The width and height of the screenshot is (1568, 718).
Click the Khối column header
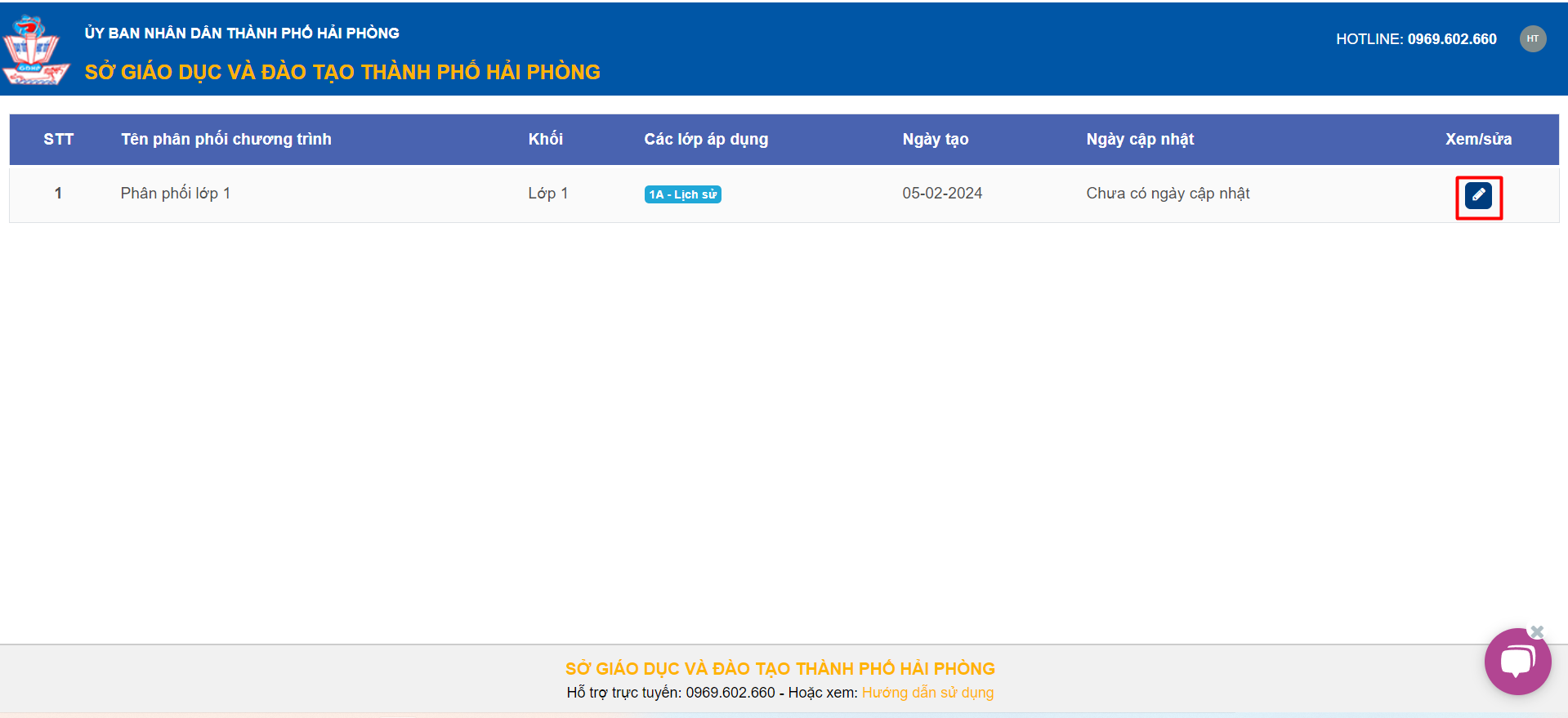[545, 140]
